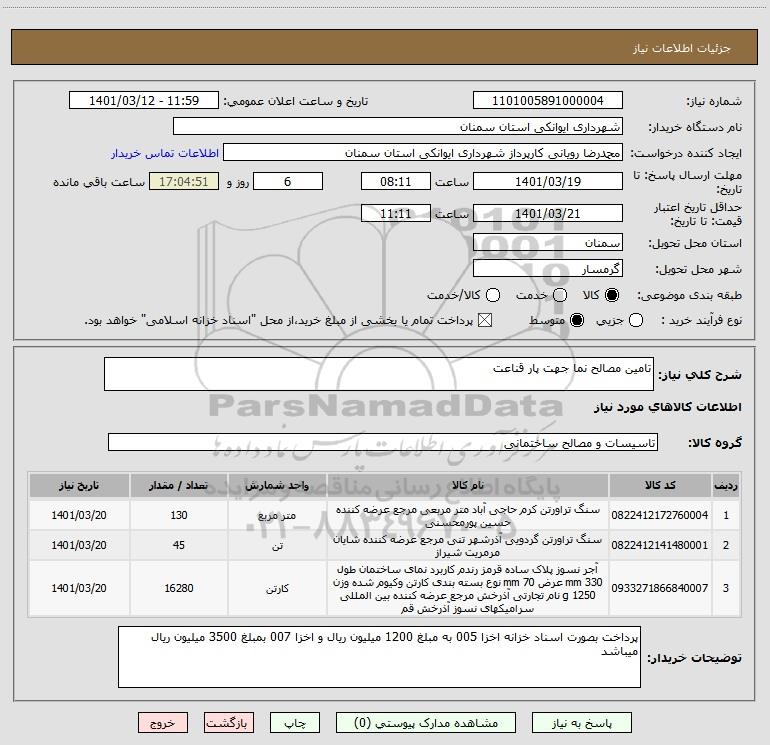This screenshot has height=745, width=770.
Task: Click the remaining days field showing 6
Action: click(x=288, y=181)
